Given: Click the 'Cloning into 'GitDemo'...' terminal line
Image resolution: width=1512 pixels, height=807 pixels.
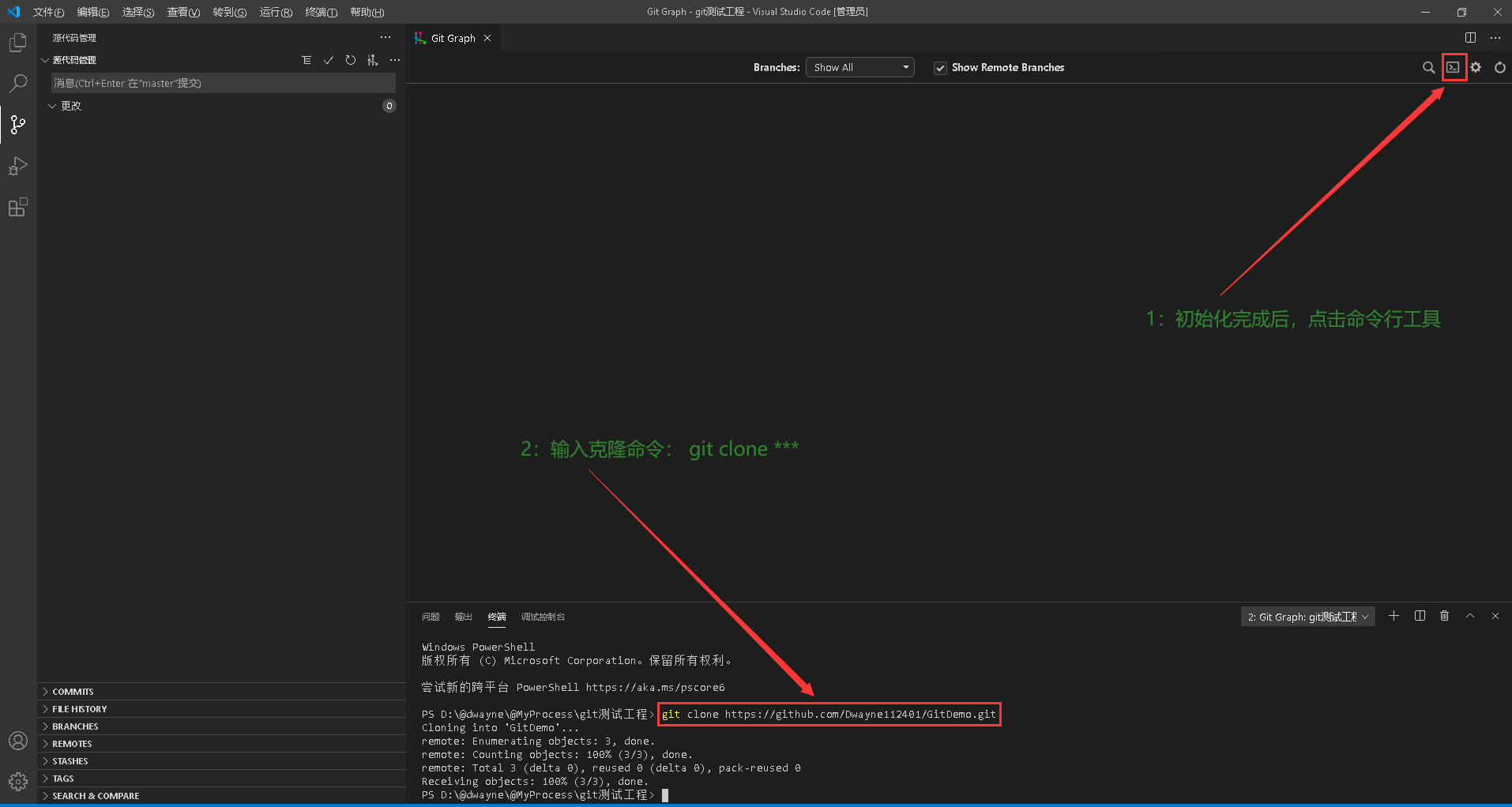Looking at the screenshot, I should pyautogui.click(x=500, y=728).
